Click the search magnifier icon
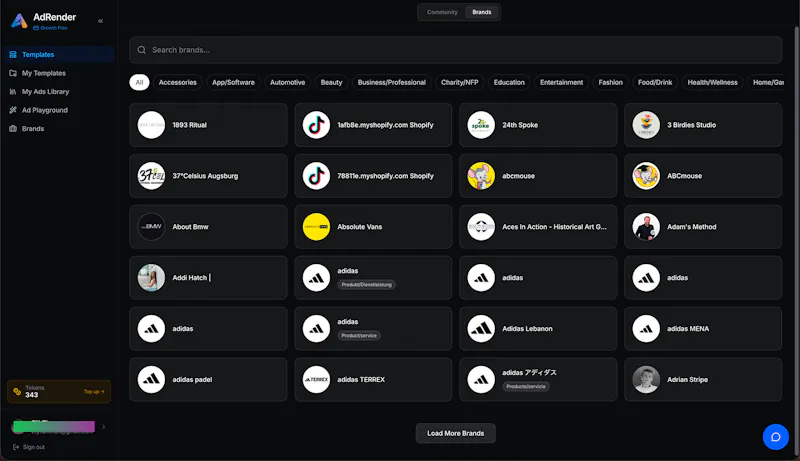The image size is (800, 461). [x=142, y=50]
